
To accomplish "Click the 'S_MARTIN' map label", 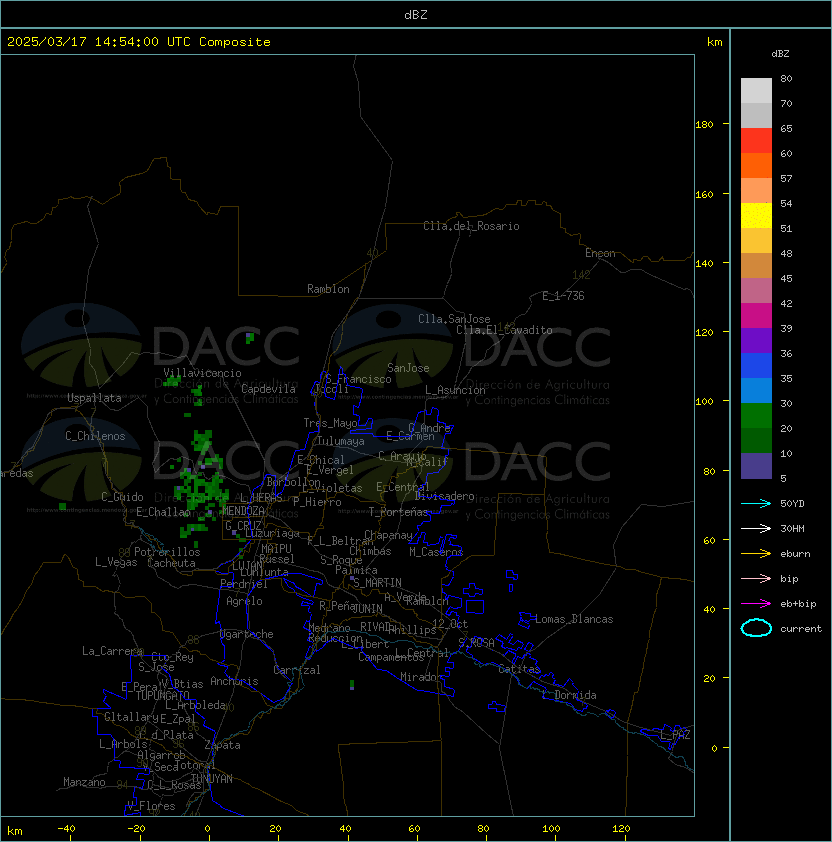I will coord(378,583).
